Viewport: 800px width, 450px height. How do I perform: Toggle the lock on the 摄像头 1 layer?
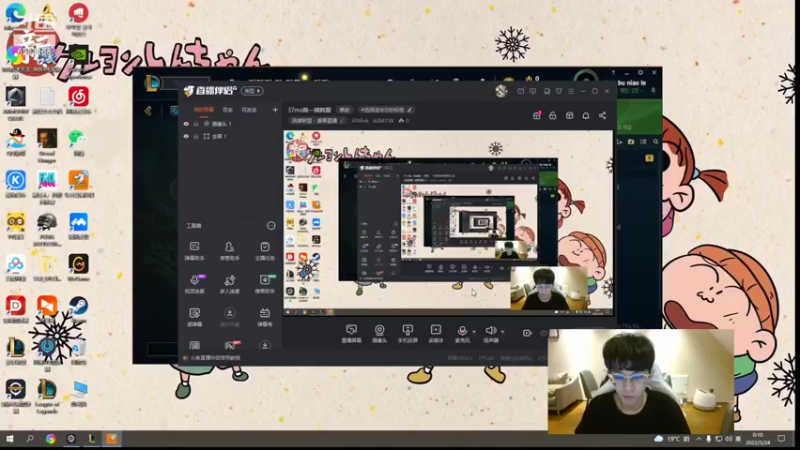click(196, 124)
